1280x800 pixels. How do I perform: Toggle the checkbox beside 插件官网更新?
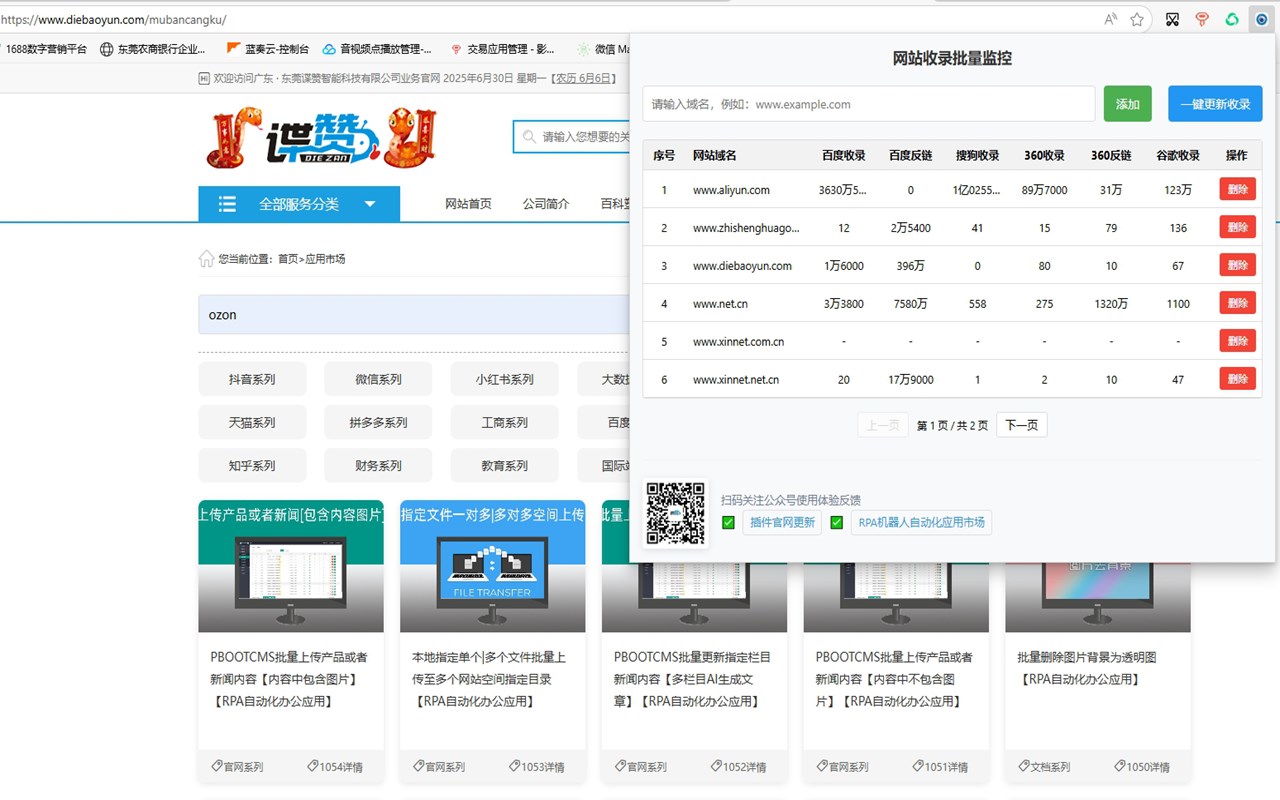[x=728, y=522]
